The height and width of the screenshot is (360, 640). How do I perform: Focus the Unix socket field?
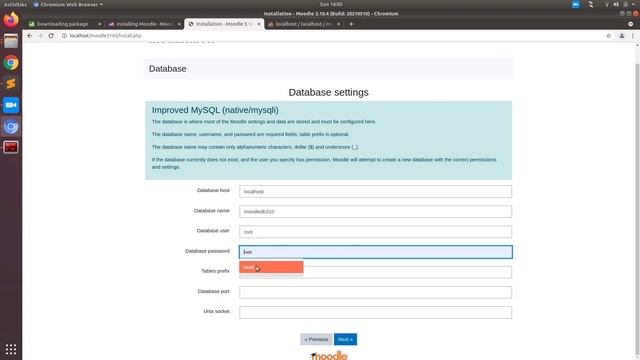(x=375, y=312)
